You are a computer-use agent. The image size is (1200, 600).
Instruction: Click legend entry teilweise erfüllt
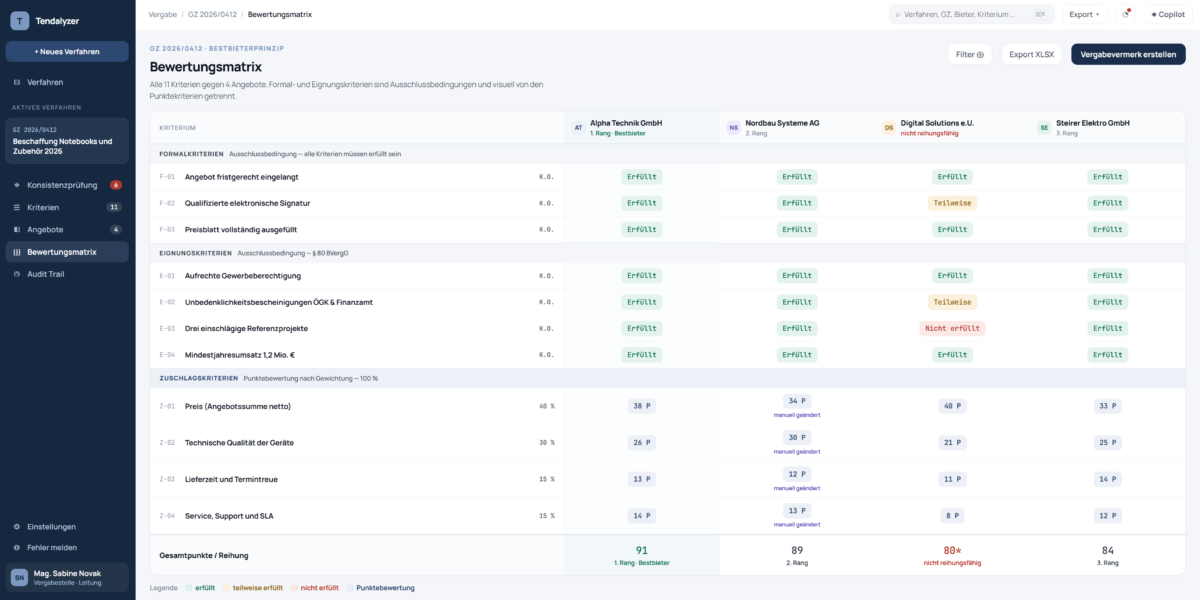coord(252,588)
